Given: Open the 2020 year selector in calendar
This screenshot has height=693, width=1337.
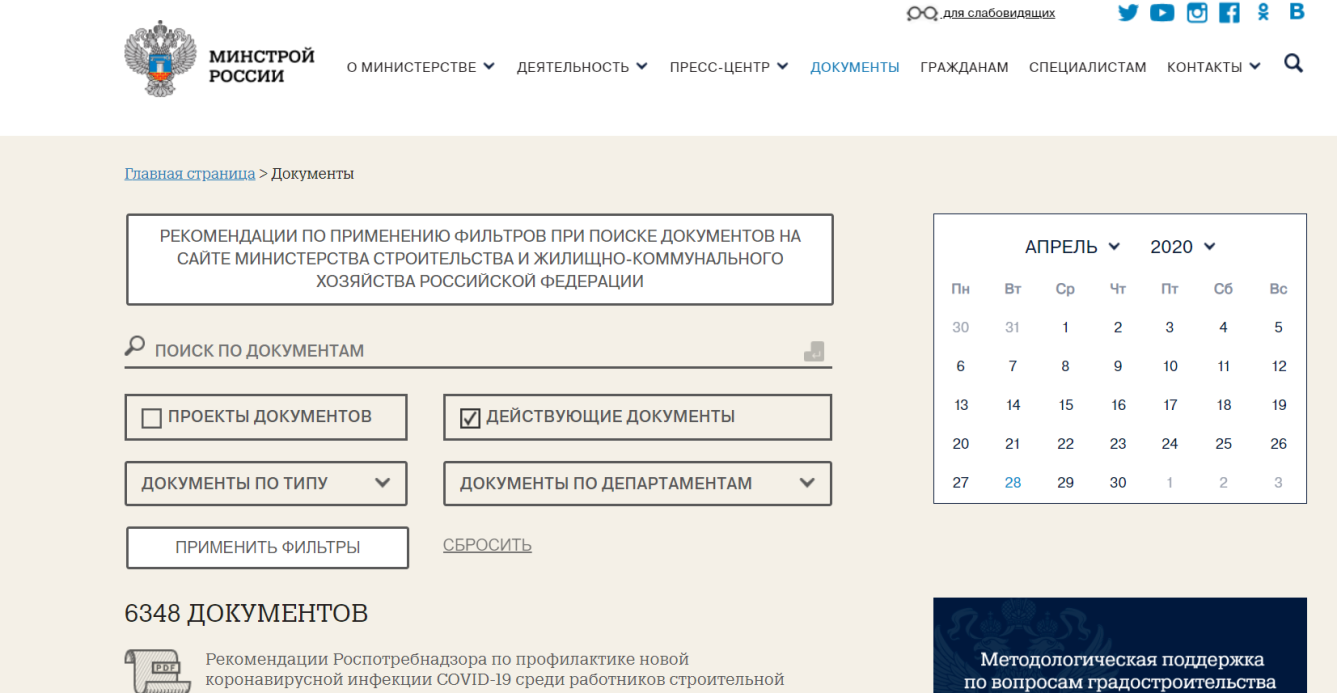Looking at the screenshot, I should pyautogui.click(x=1183, y=247).
